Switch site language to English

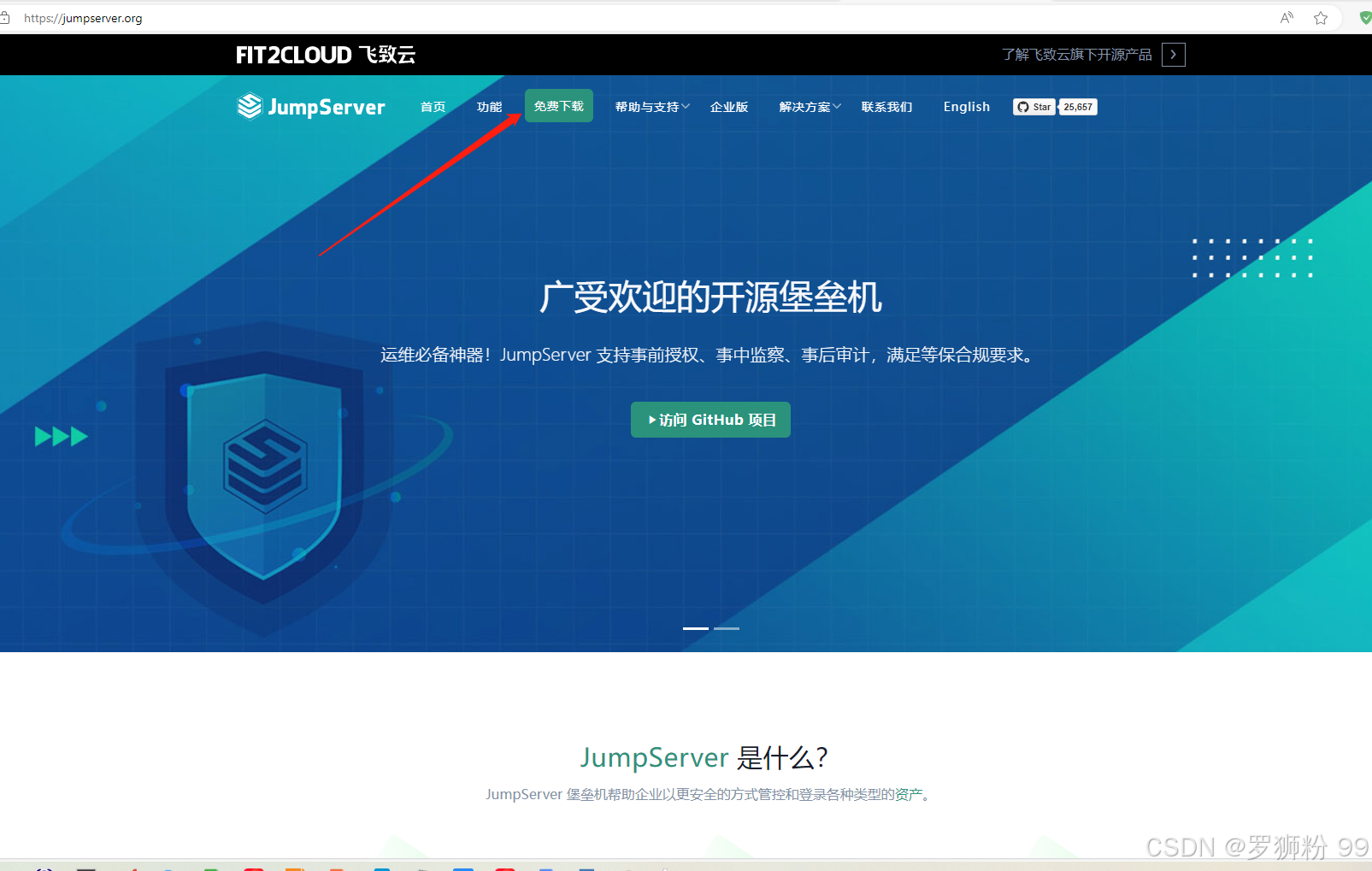[967, 107]
